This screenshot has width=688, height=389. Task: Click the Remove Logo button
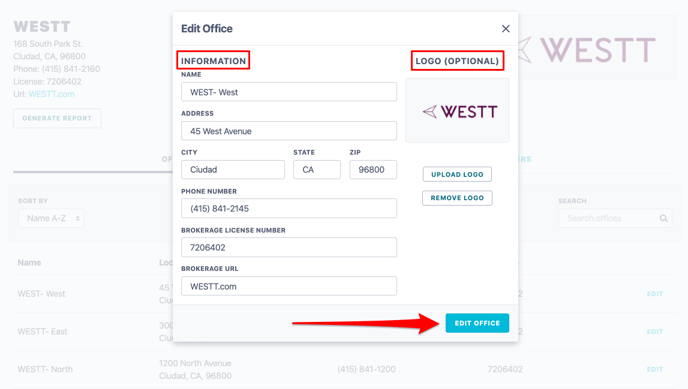457,198
